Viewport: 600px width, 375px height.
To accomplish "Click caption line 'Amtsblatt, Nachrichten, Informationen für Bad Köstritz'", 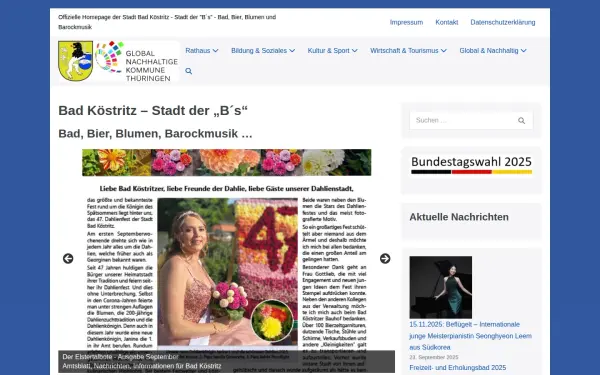I will pyautogui.click(x=142, y=366).
